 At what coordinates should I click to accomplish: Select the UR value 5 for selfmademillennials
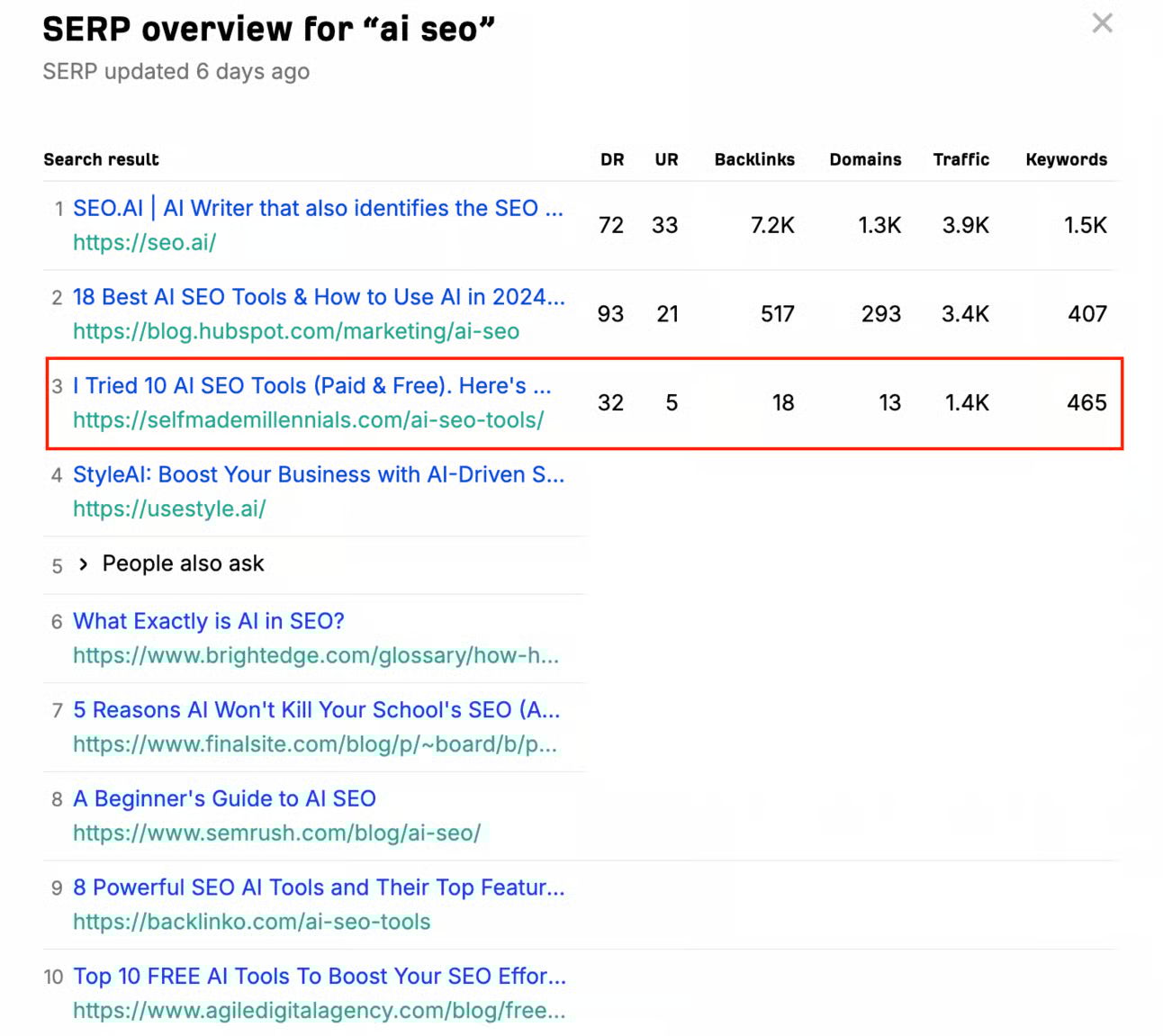point(672,402)
